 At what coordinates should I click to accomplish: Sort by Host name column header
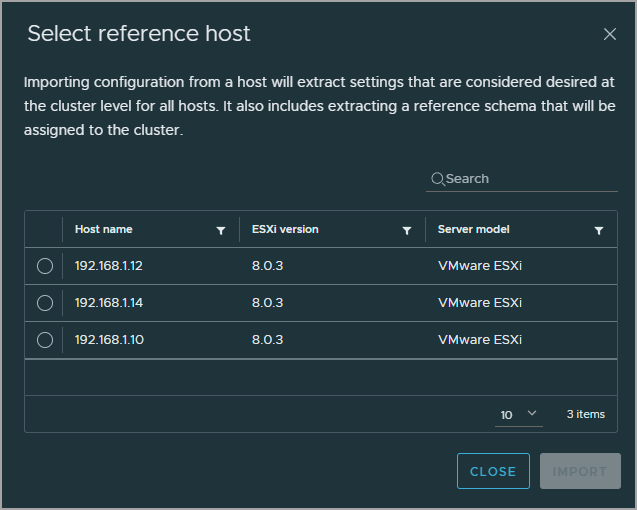[x=104, y=229]
